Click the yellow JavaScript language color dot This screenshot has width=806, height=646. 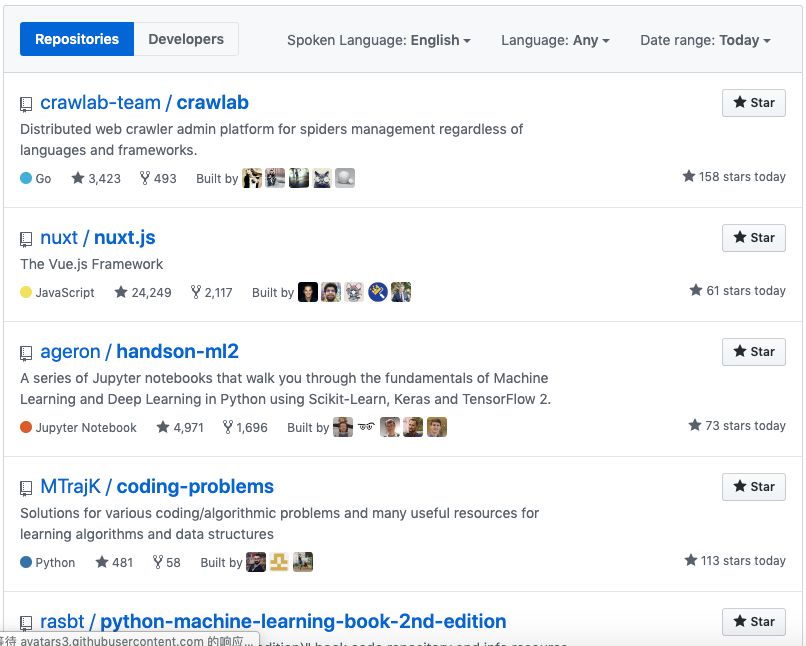coord(26,292)
